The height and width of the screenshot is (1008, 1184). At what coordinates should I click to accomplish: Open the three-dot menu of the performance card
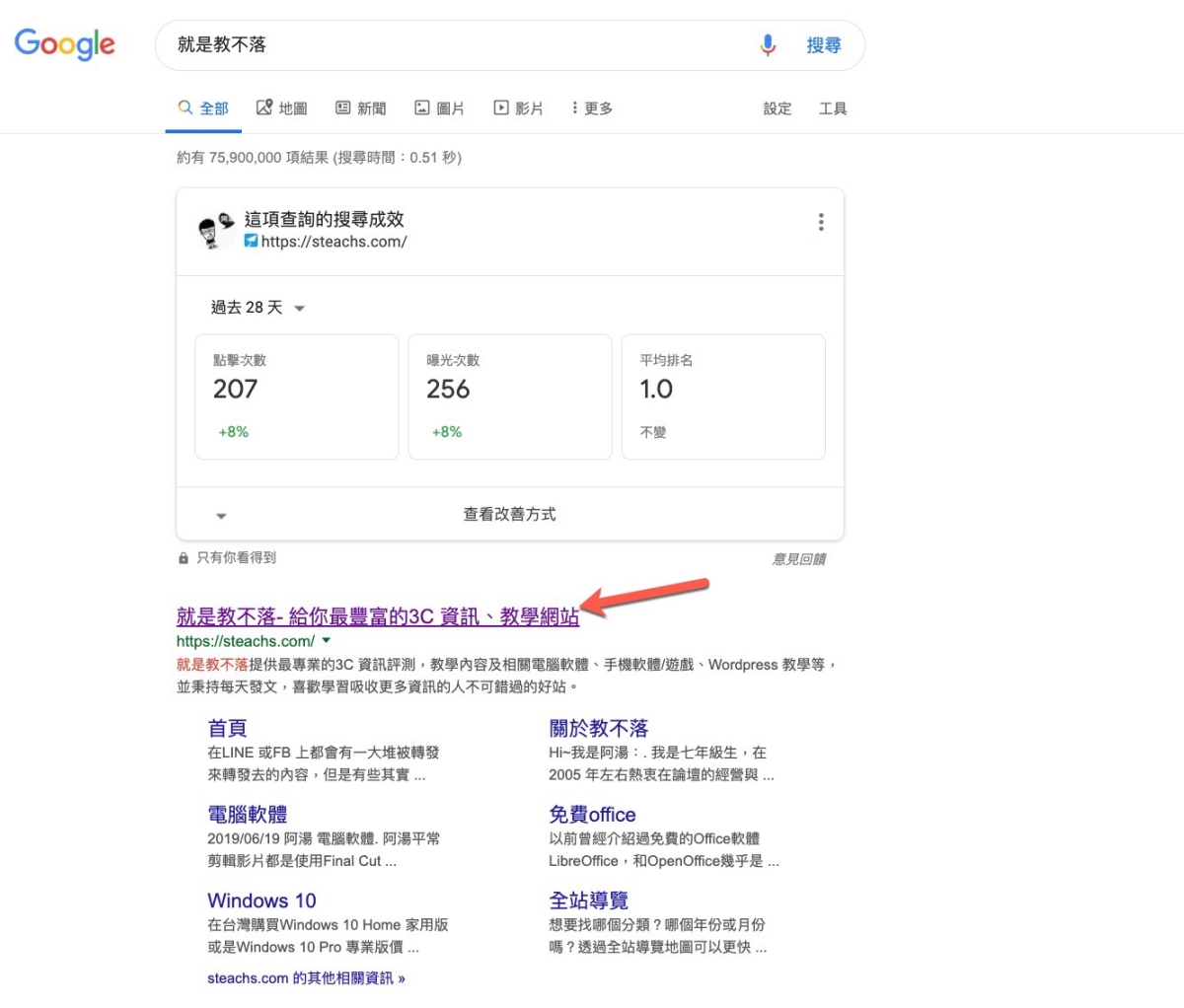(821, 222)
